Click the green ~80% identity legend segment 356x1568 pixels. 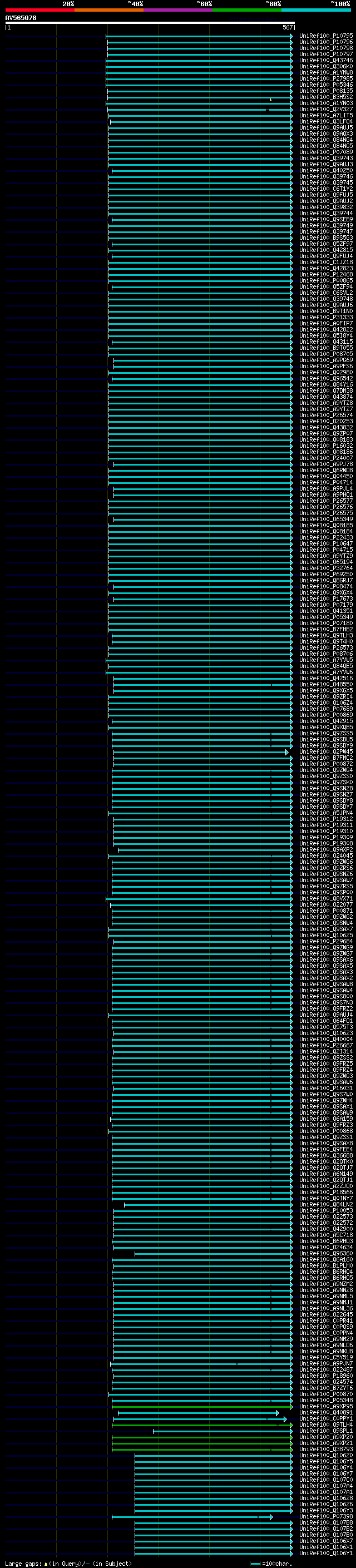pyautogui.click(x=247, y=10)
